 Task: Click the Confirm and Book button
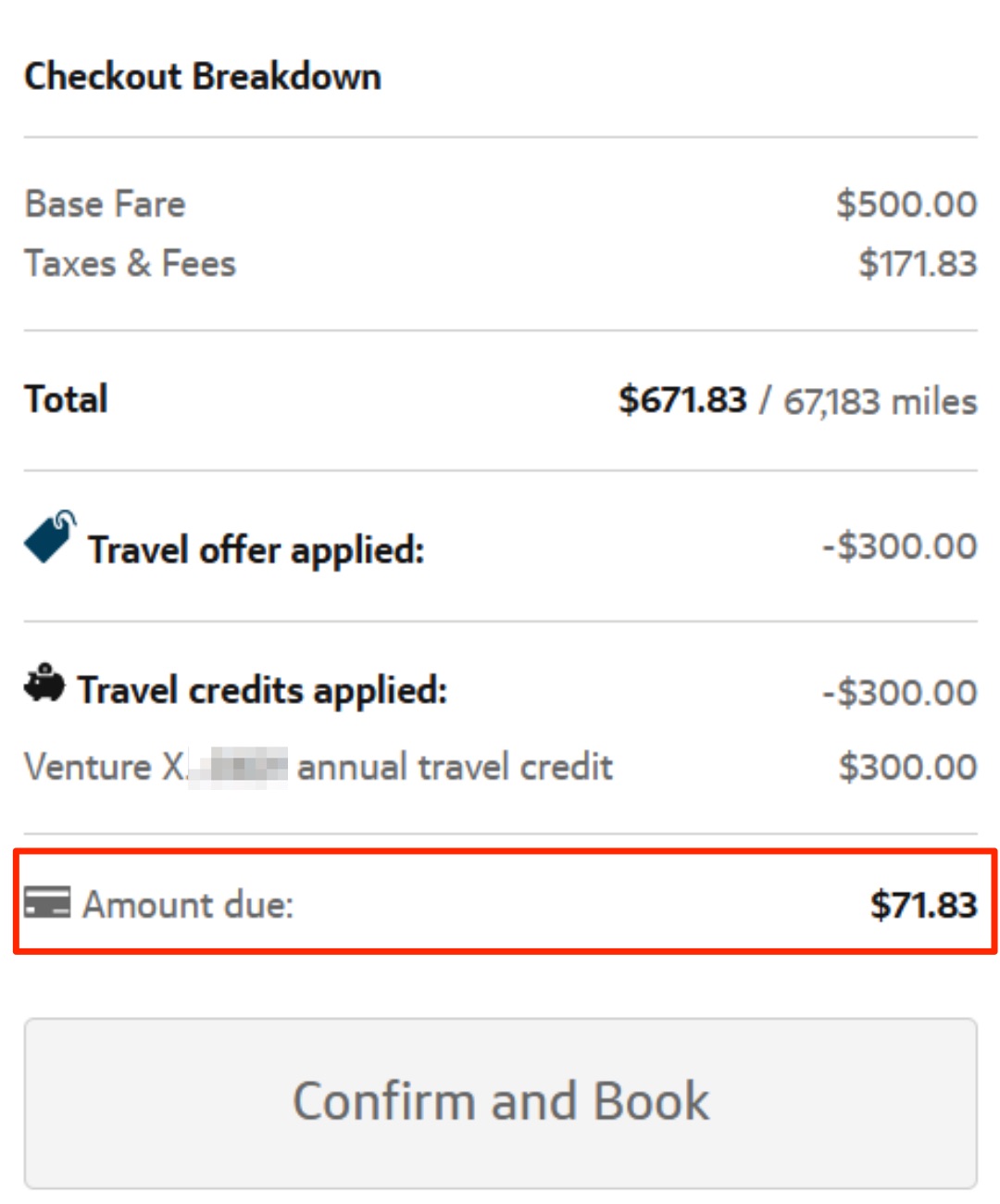pyautogui.click(x=500, y=1100)
